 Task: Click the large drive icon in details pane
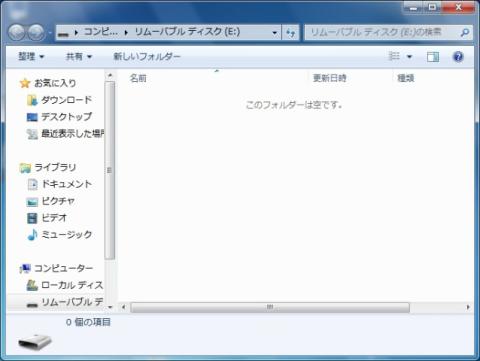35,342
